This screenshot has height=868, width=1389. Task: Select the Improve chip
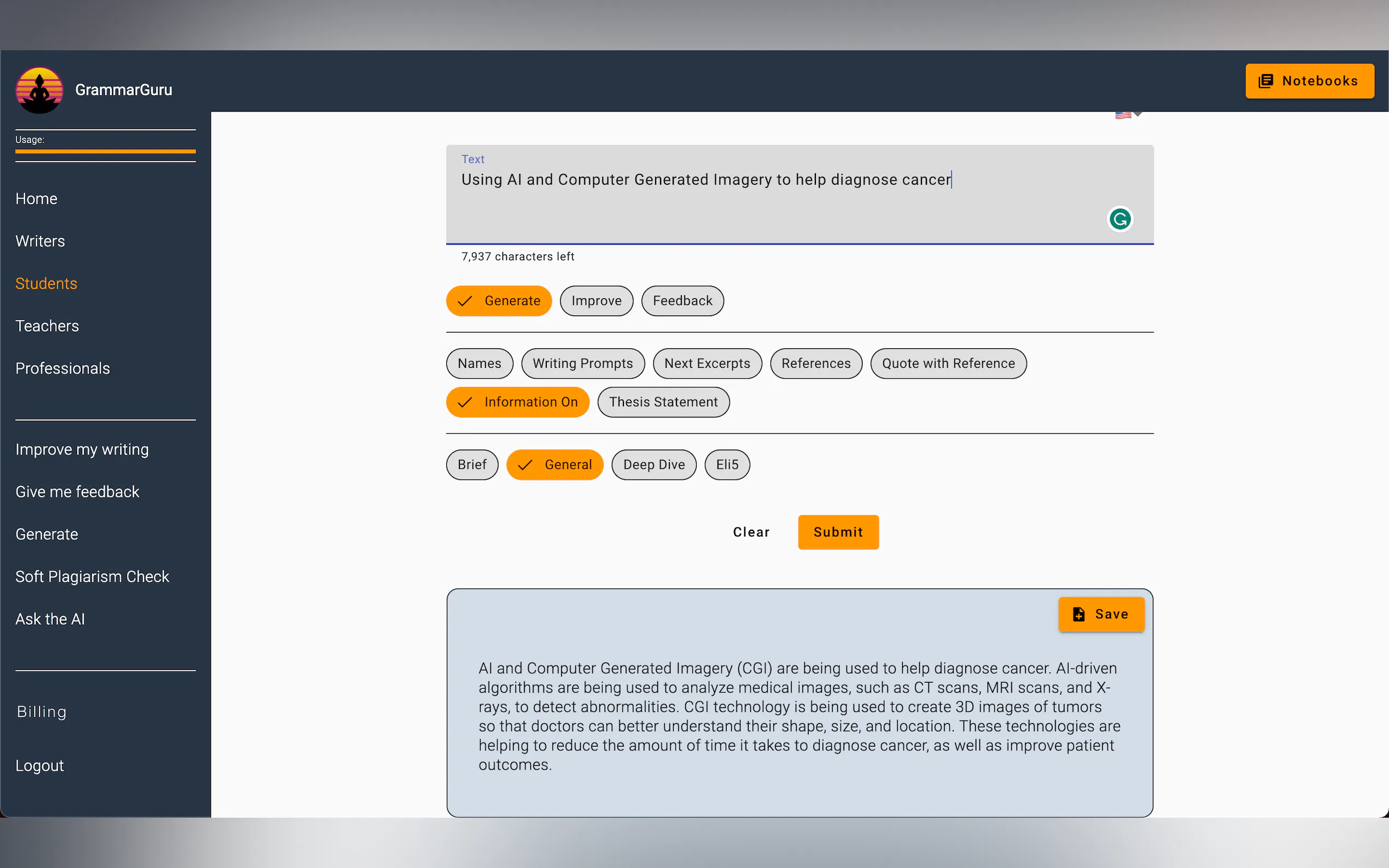coord(596,301)
